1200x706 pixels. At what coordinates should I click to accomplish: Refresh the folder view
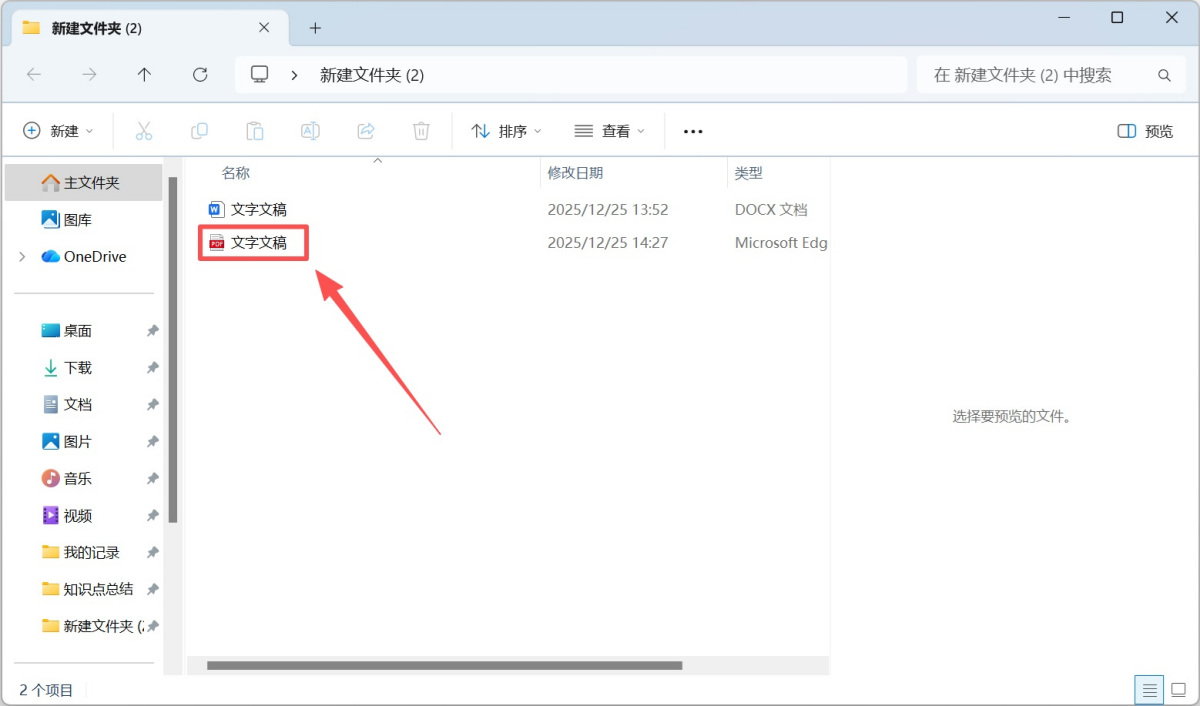coord(200,74)
